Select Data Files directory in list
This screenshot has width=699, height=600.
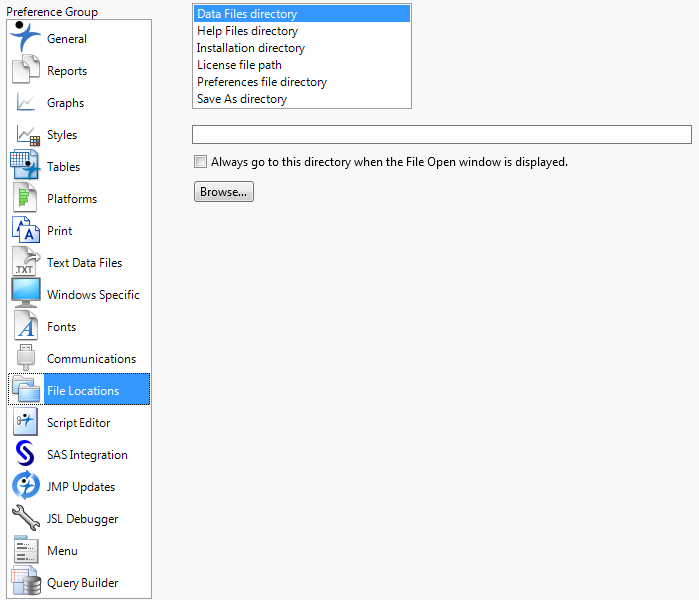(302, 14)
